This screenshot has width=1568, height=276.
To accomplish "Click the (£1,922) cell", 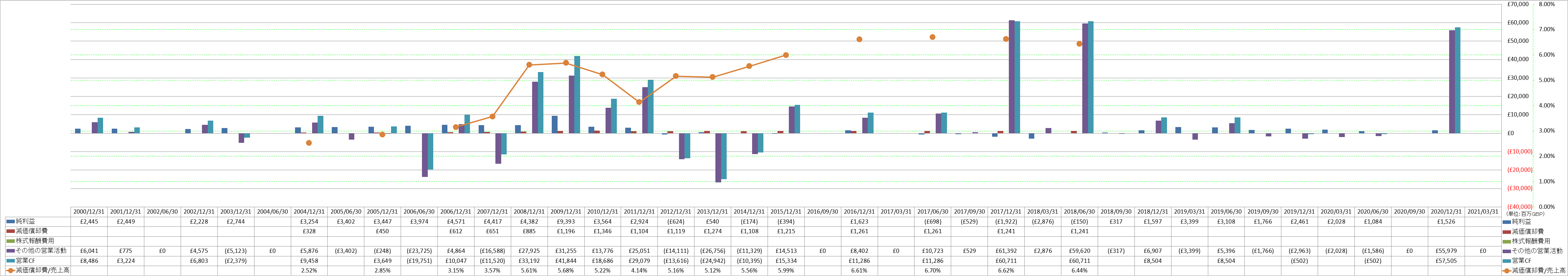I will point(1006,222).
